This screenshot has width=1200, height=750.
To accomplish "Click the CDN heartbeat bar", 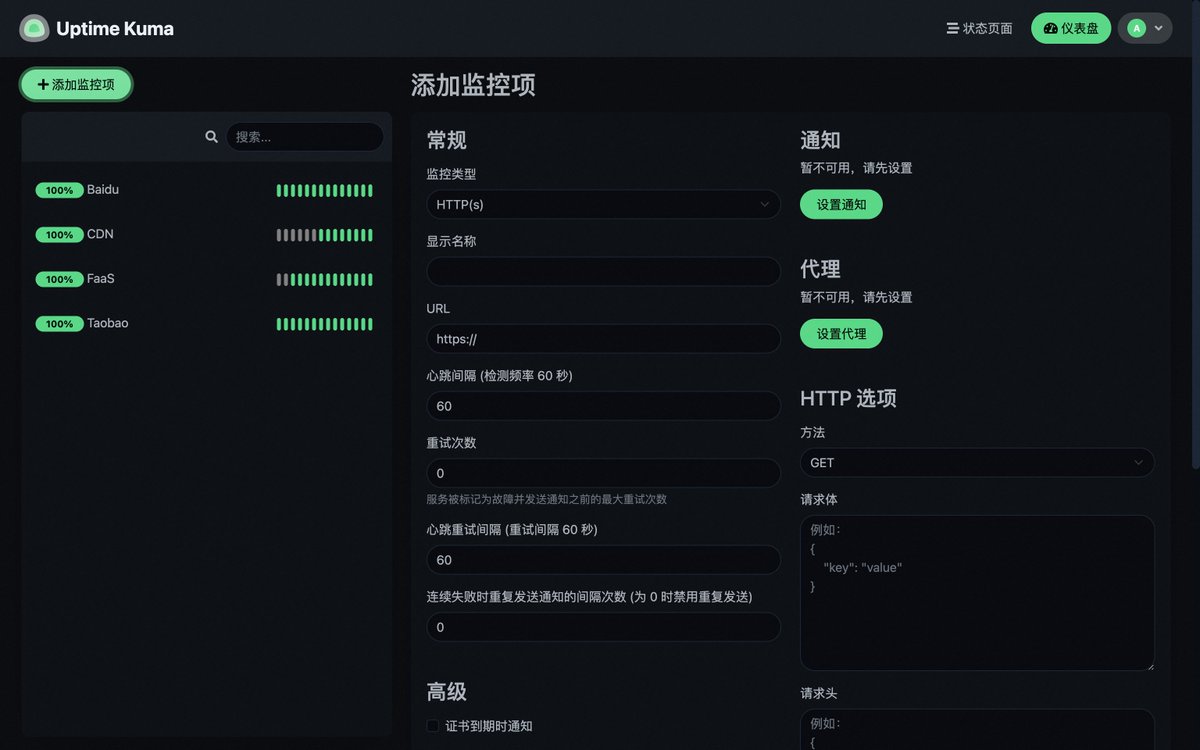I will 324,235.
